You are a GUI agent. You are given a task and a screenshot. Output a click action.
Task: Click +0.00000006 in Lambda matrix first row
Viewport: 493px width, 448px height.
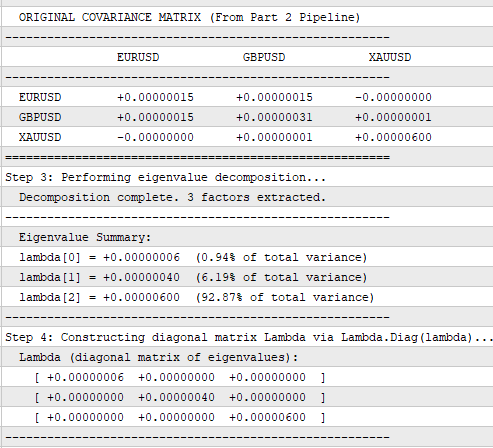pos(85,377)
